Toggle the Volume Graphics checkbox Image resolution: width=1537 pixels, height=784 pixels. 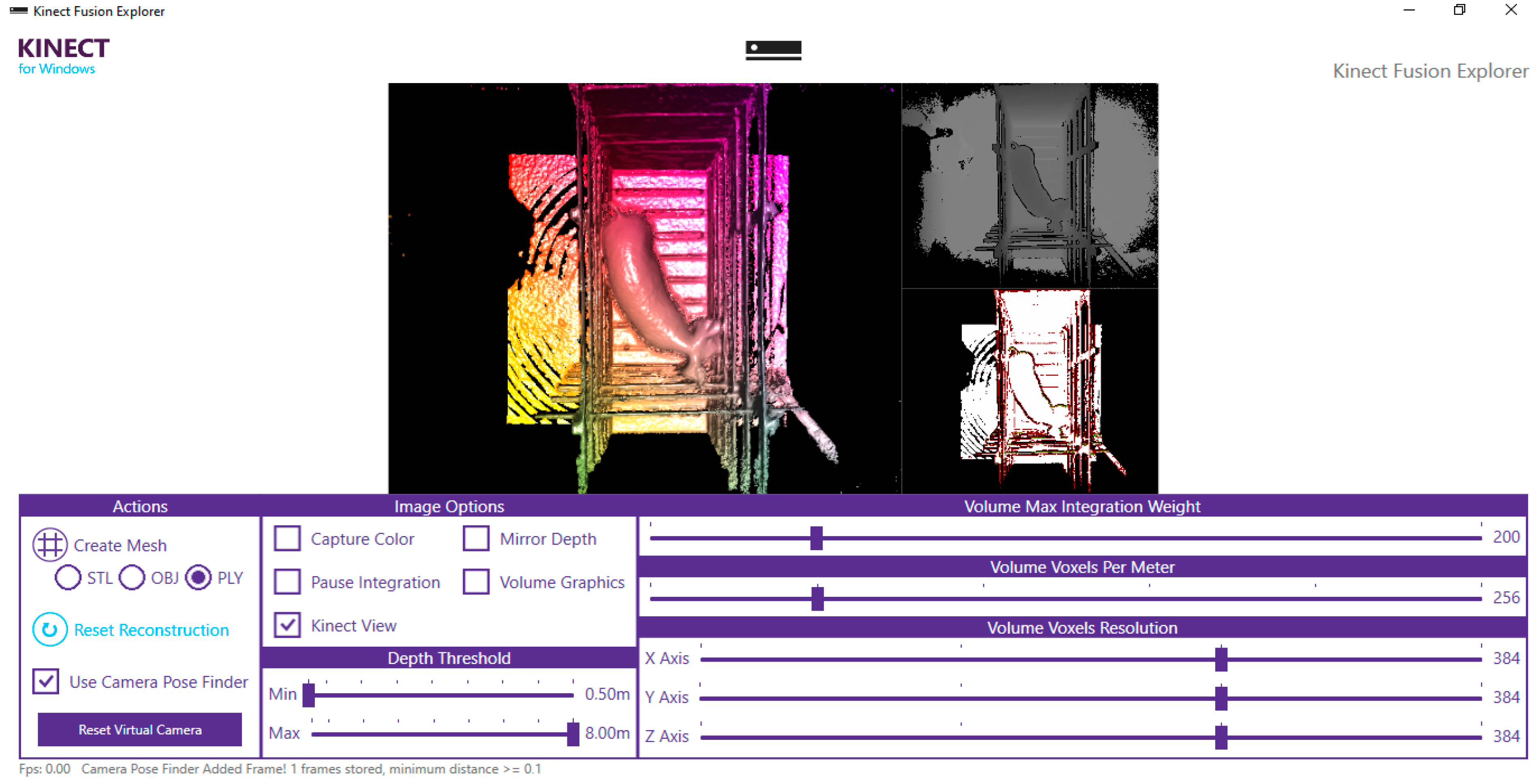pyautogui.click(x=476, y=582)
